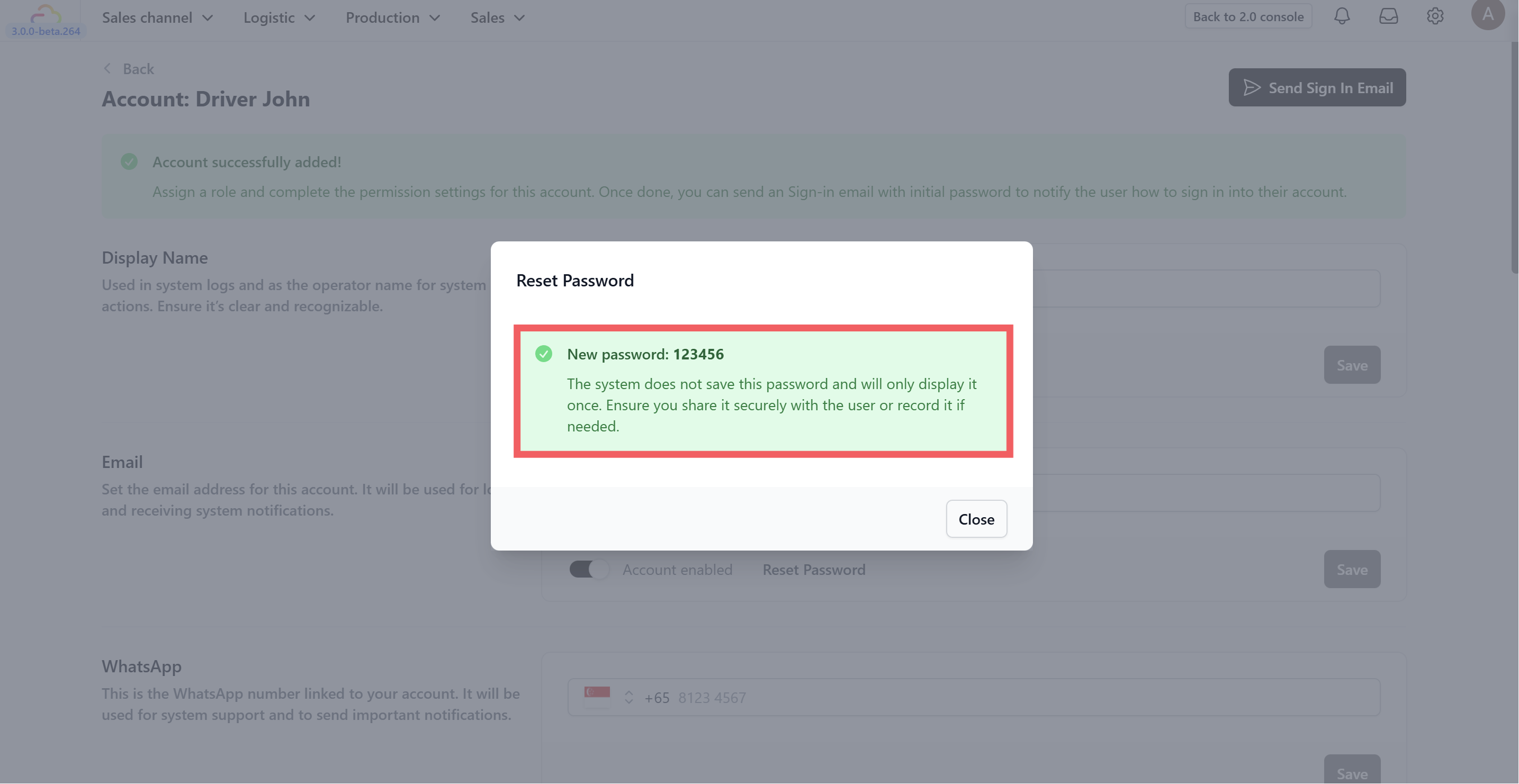Screen dimensions: 1519x784
Task: Click the Singapore flag icon
Action: (x=597, y=697)
